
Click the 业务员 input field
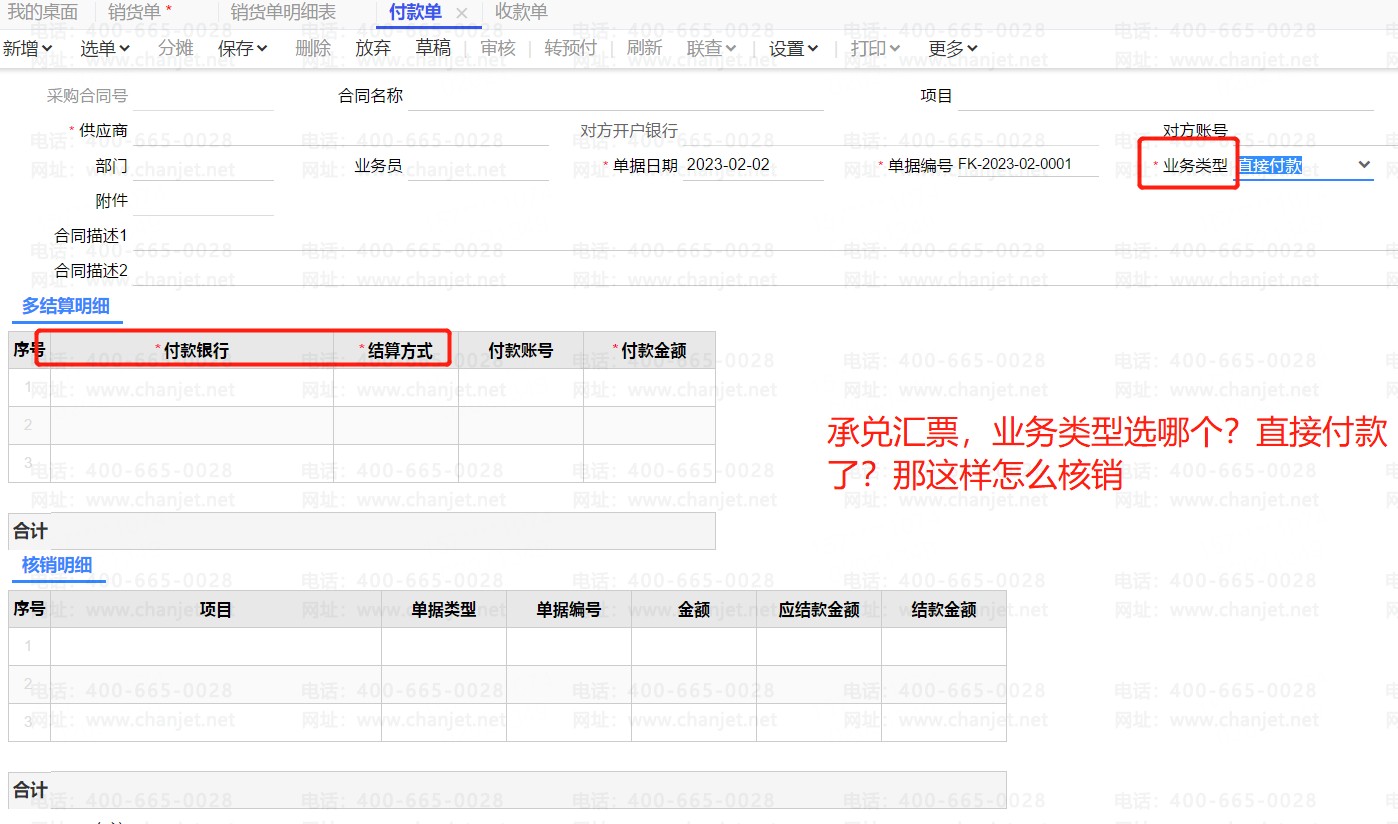click(x=477, y=167)
